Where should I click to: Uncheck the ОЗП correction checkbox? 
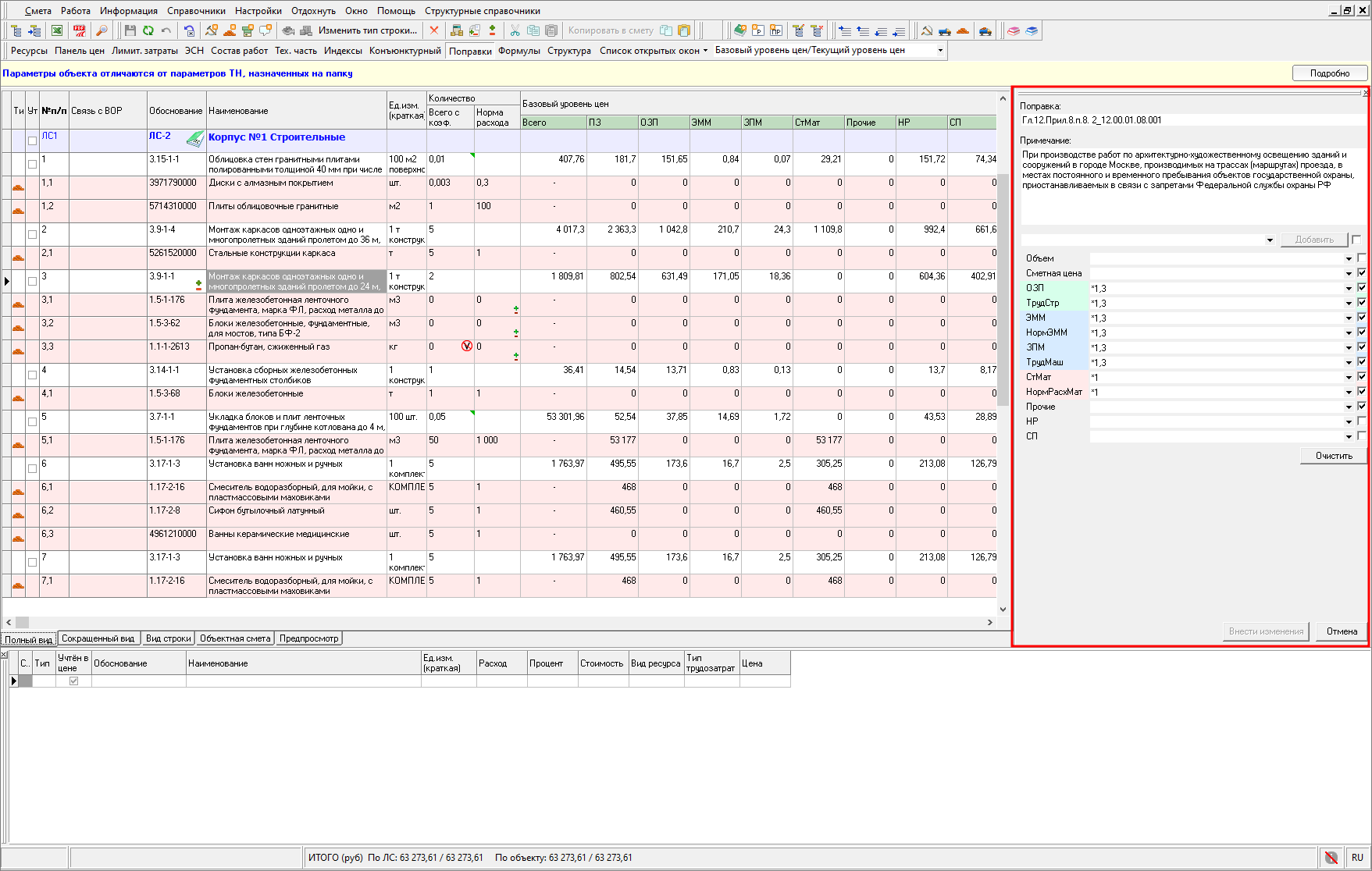coord(1362,288)
